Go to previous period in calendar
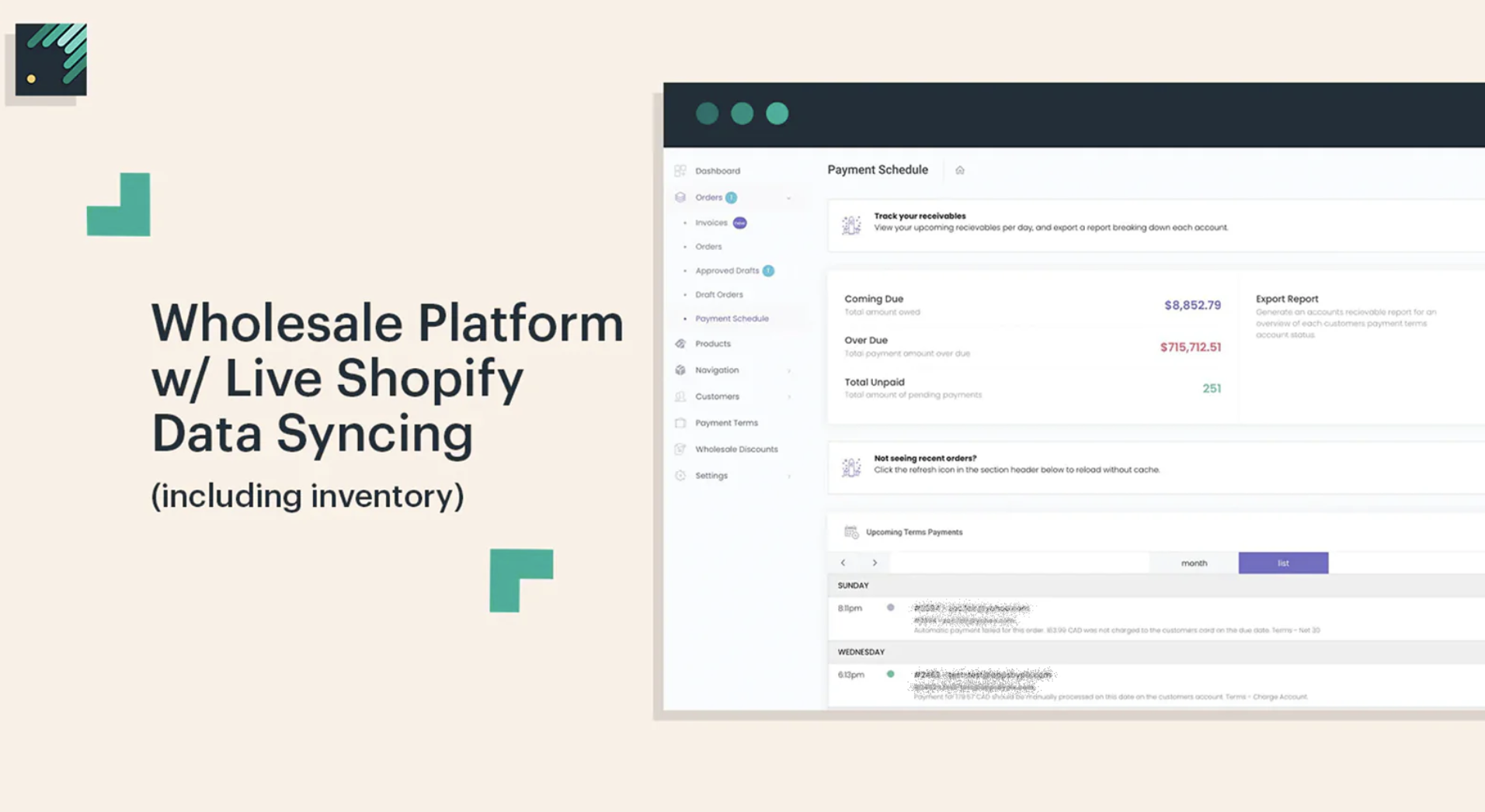The image size is (1485, 812). pos(843,563)
